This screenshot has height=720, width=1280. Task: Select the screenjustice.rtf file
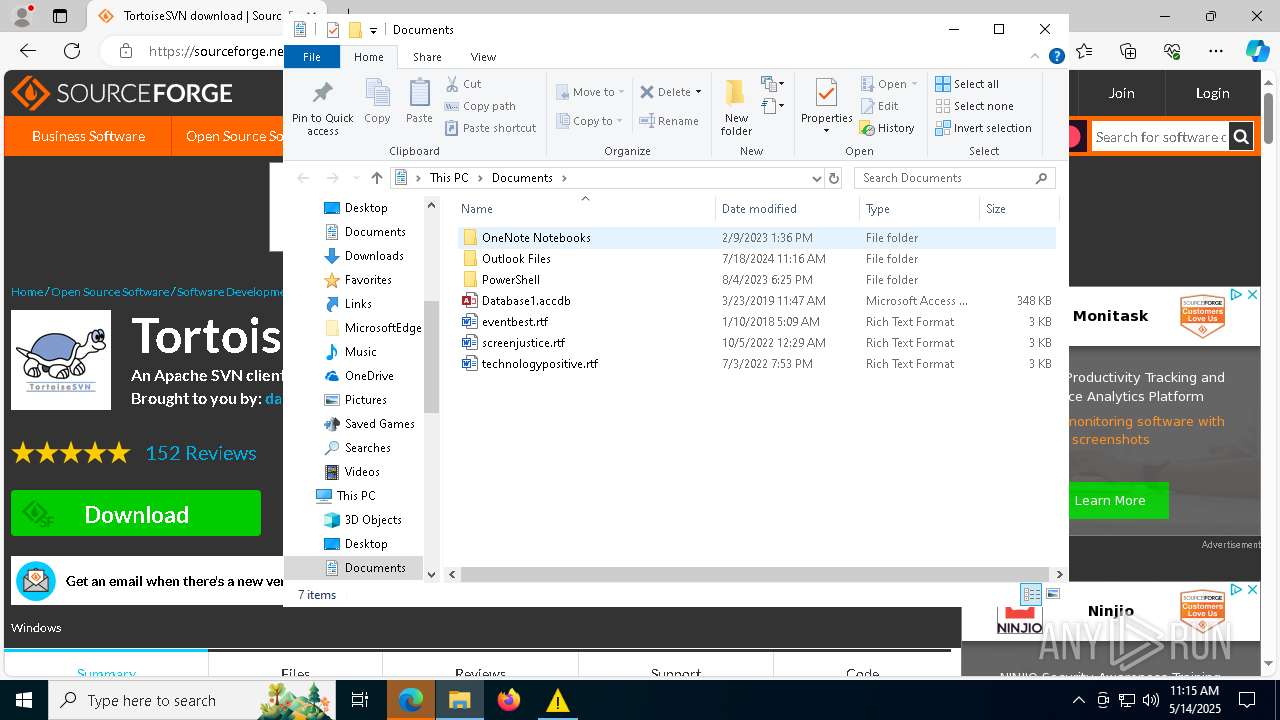coord(523,343)
